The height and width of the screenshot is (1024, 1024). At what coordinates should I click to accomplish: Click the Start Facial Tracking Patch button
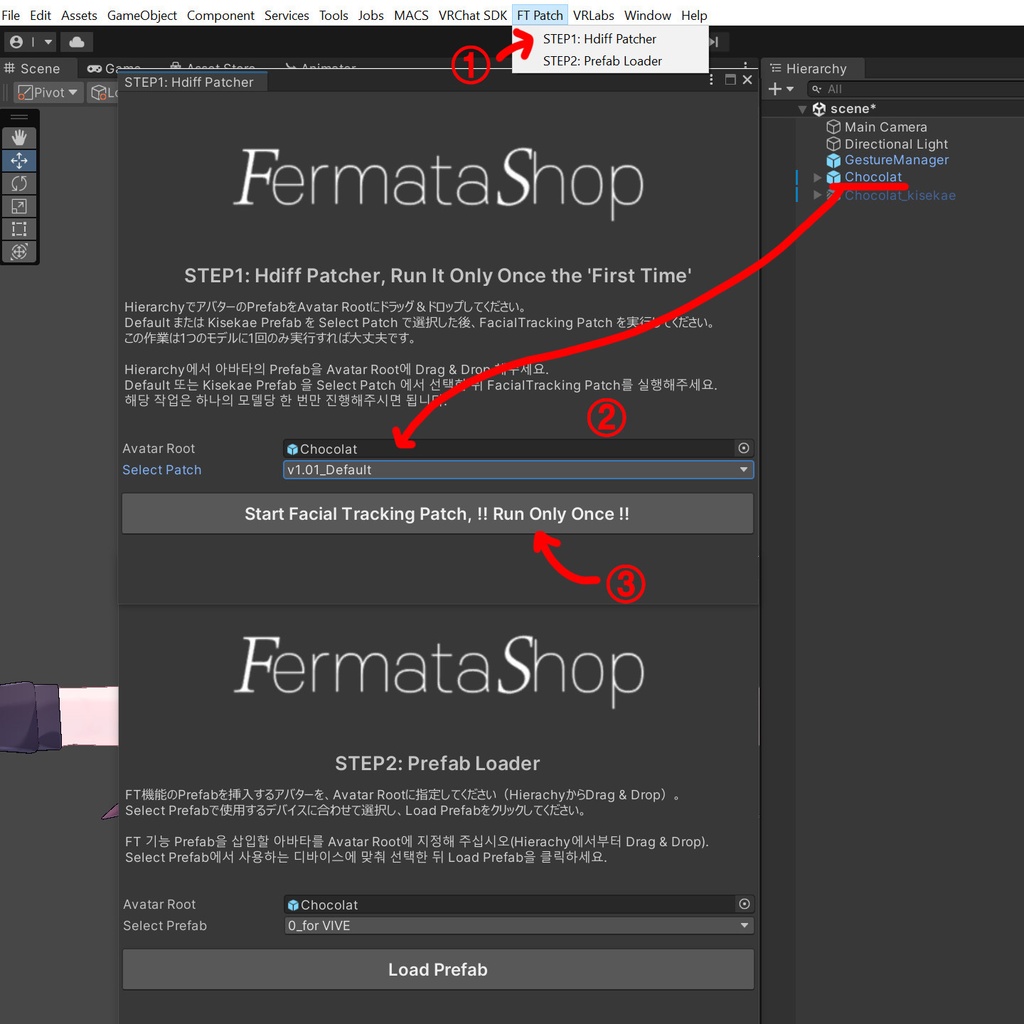pos(438,513)
